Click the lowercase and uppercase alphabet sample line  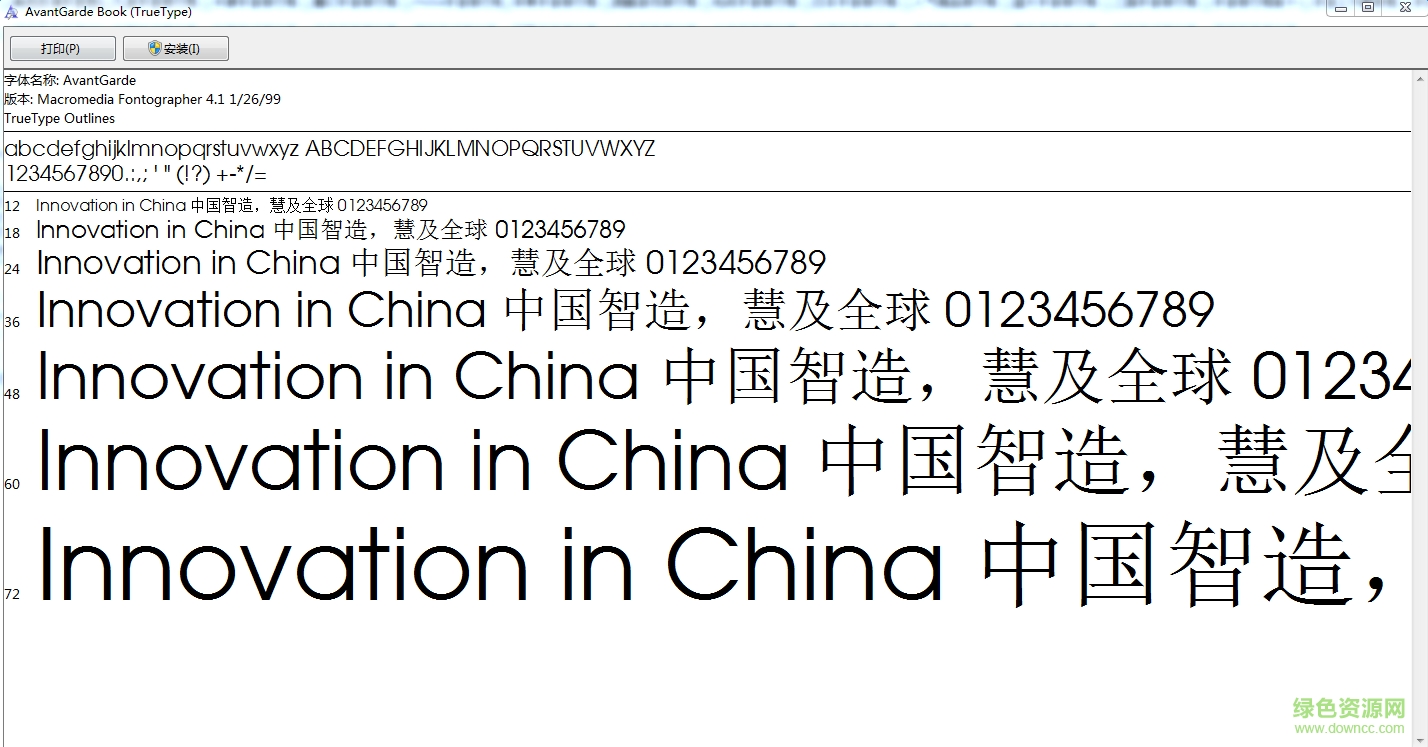tap(330, 149)
